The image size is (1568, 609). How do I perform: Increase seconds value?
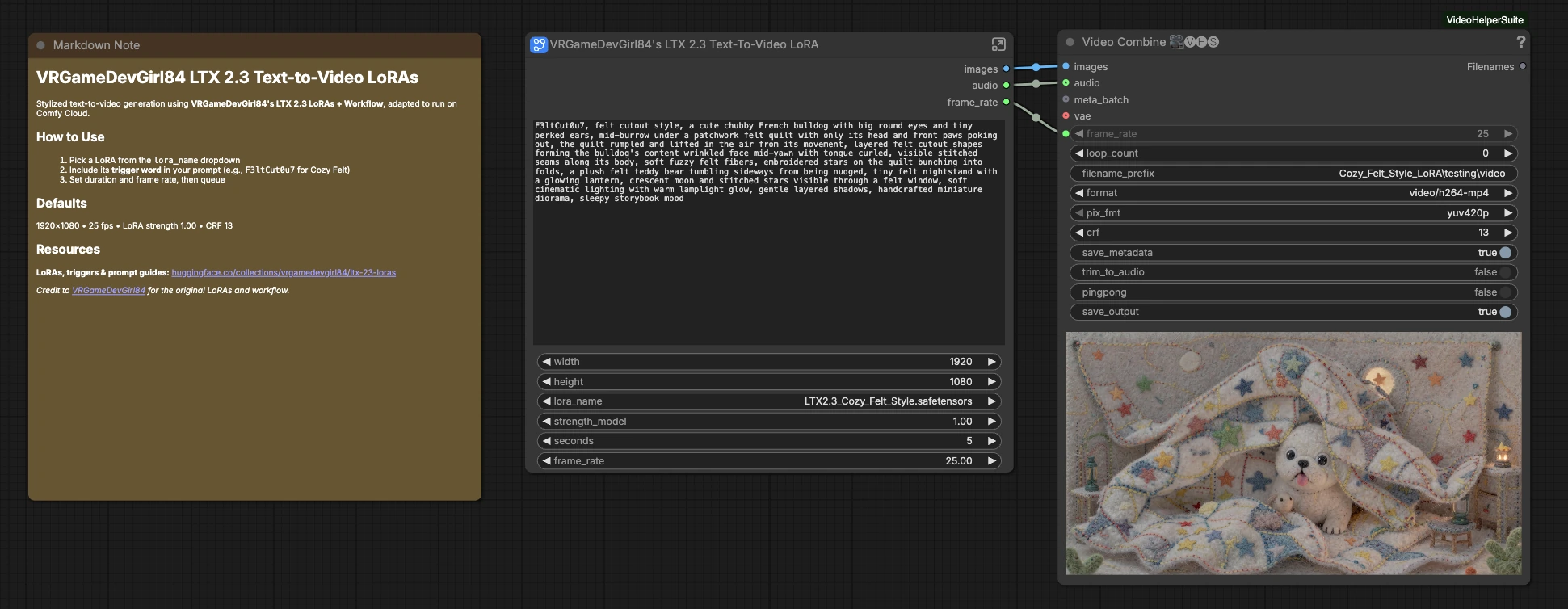(x=991, y=441)
